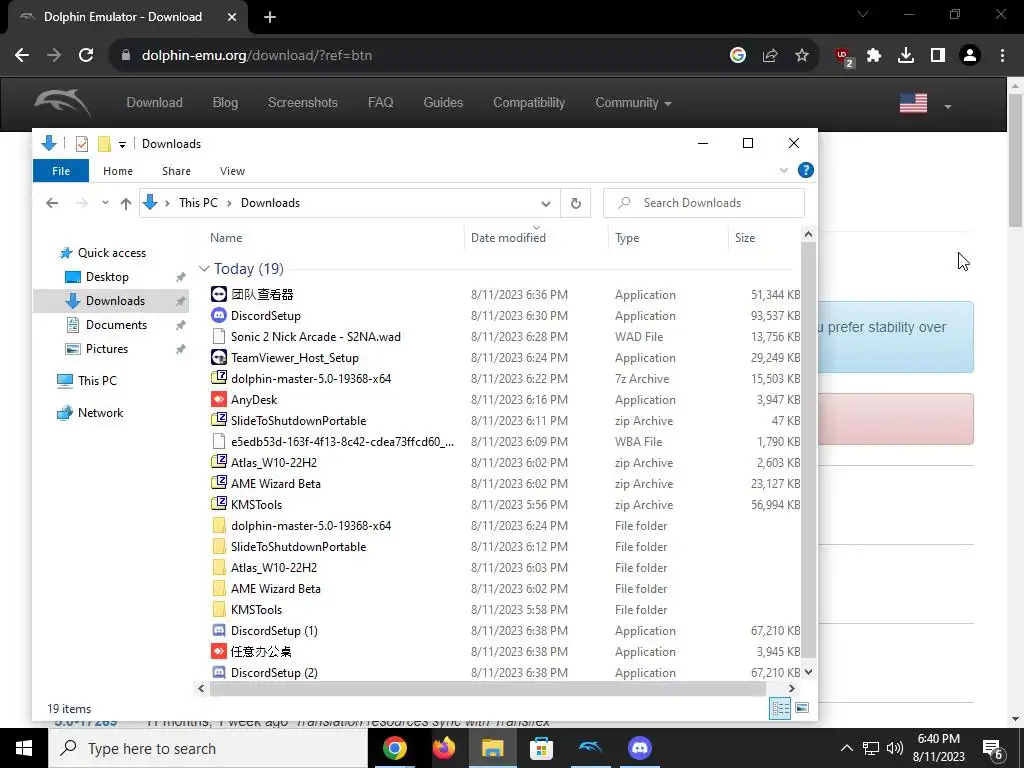Viewport: 1024px width, 768px height.
Task: Show hidden system tray icons
Action: [846, 748]
